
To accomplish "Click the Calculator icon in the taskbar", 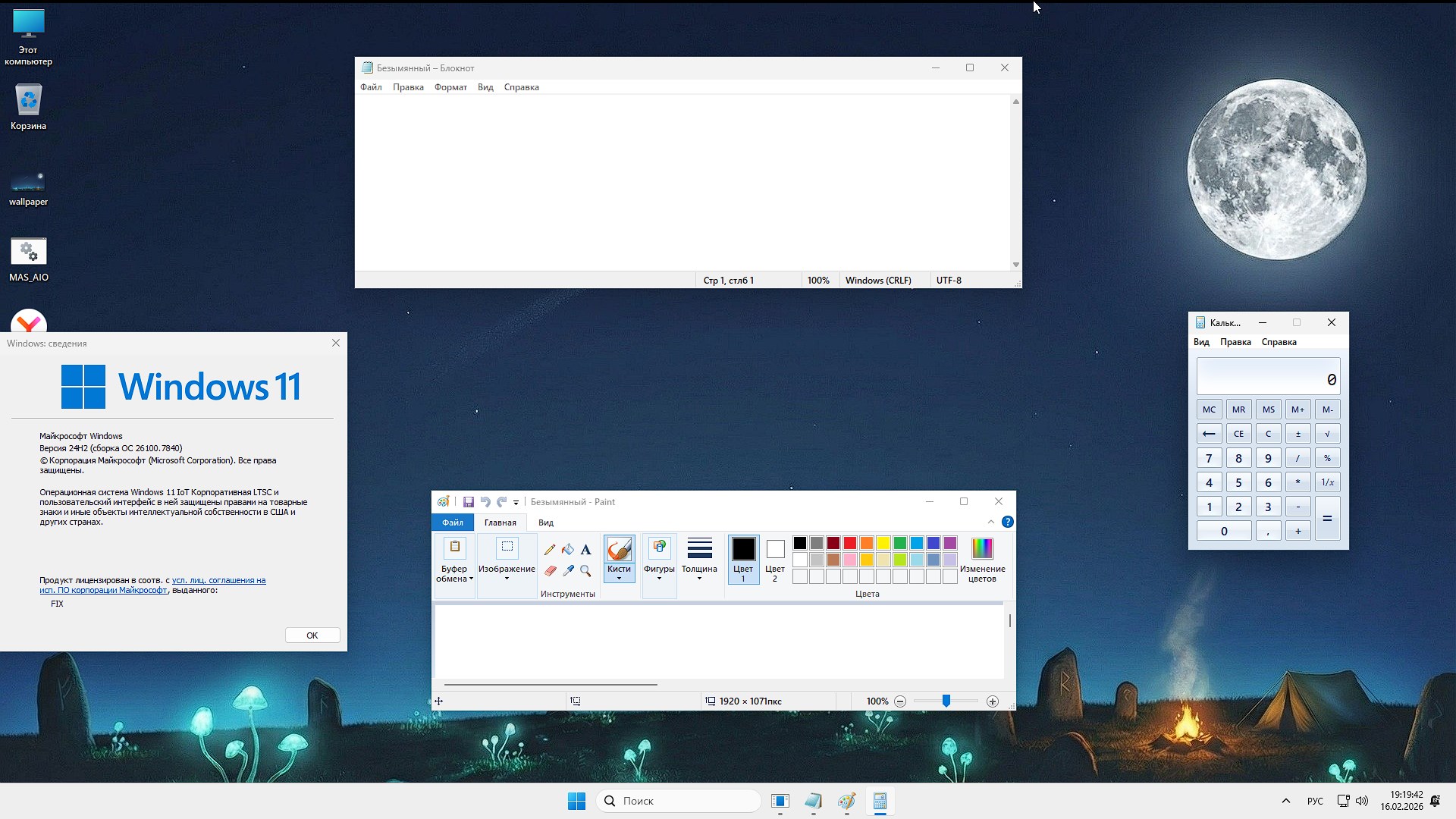I will coord(880,801).
